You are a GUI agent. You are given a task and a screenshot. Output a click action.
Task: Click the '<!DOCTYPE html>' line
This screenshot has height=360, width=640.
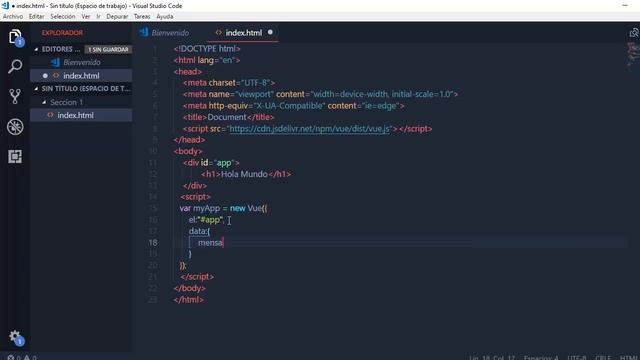[x=207, y=49]
